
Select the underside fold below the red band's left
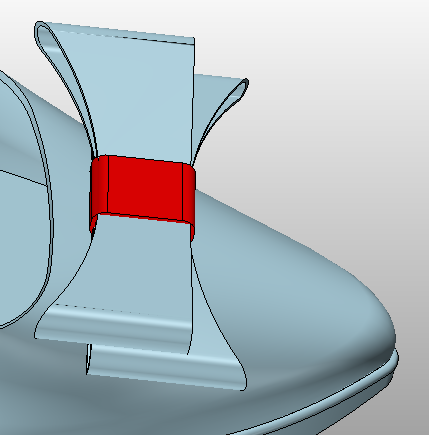[x=93, y=224]
